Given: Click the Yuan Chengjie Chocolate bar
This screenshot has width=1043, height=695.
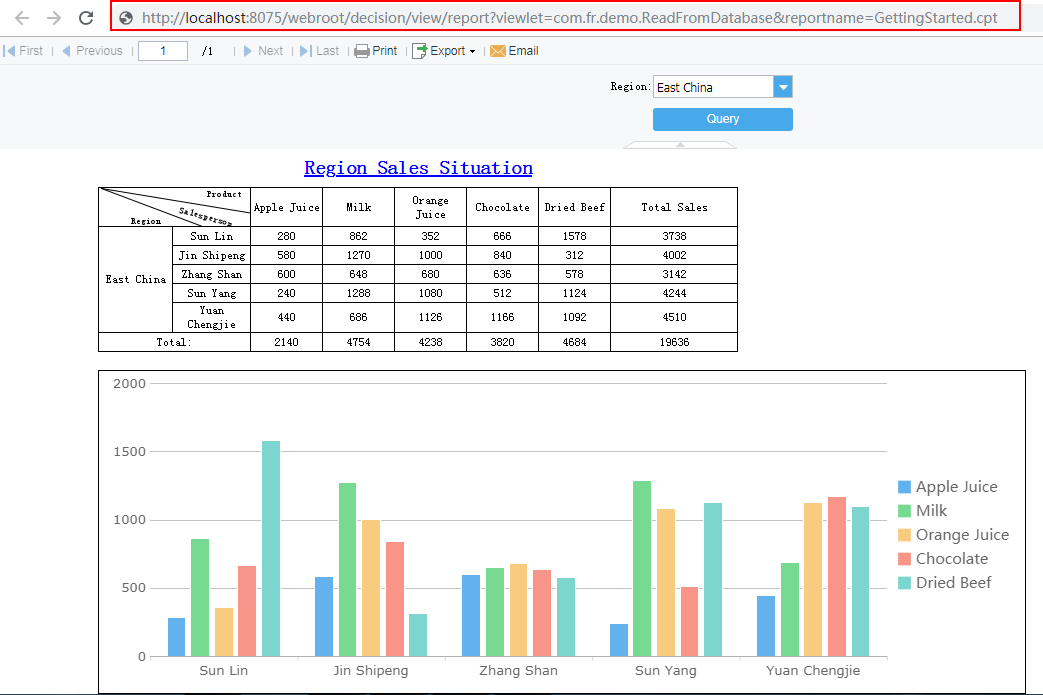Looking at the screenshot, I should pyautogui.click(x=837, y=577).
